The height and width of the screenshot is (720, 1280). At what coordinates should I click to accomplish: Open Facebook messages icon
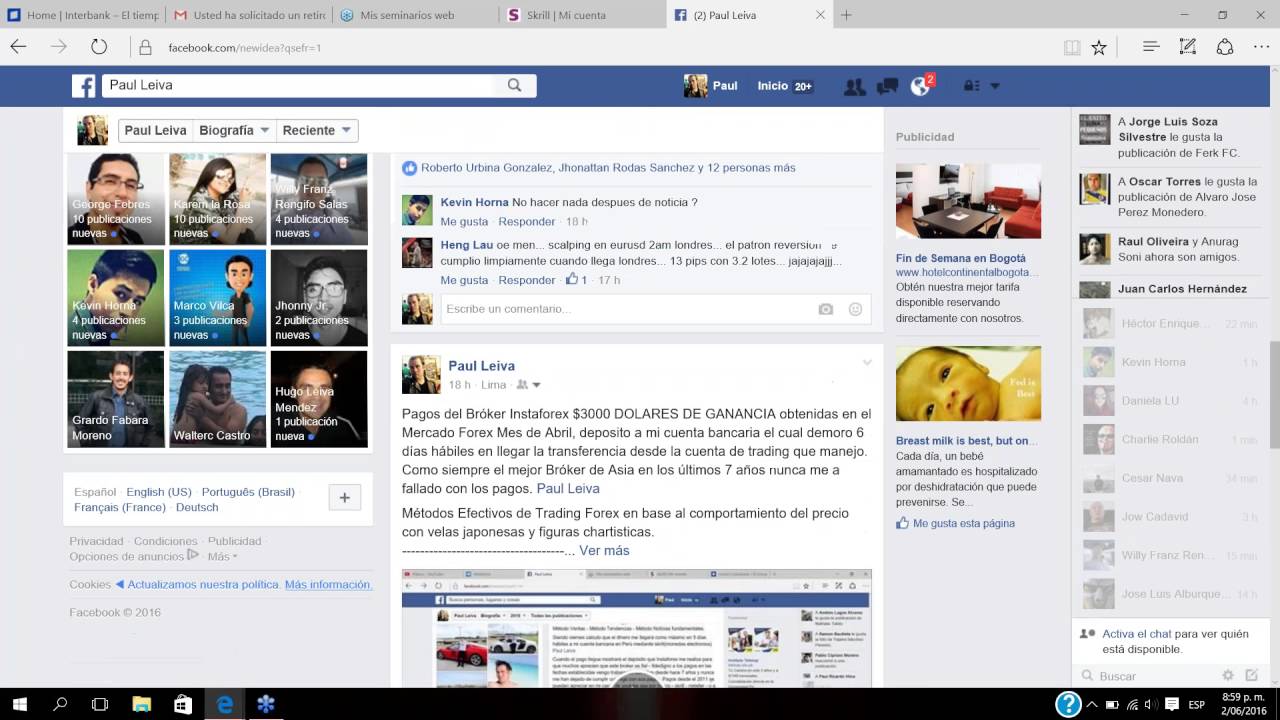887,87
